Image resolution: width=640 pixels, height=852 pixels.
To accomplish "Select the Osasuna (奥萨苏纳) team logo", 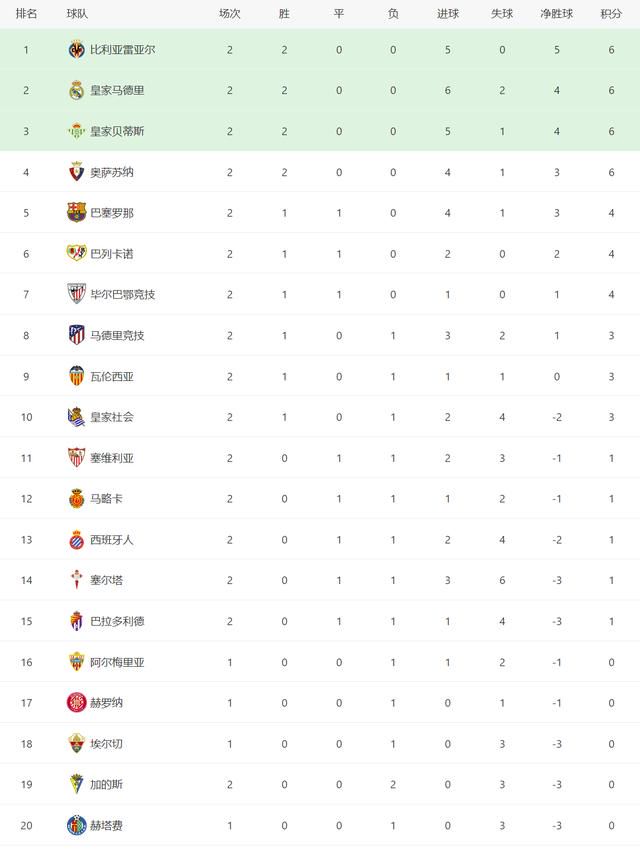I will [x=77, y=172].
